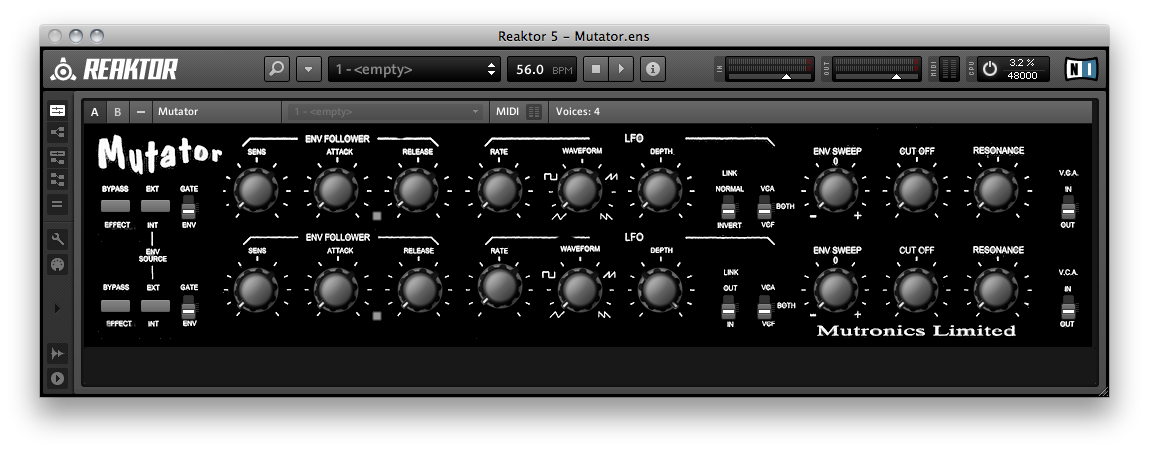This screenshot has height=452, width=1149.
Task: Toggle the bottom V.C.A. IN/OUT switch
Action: point(1068,306)
